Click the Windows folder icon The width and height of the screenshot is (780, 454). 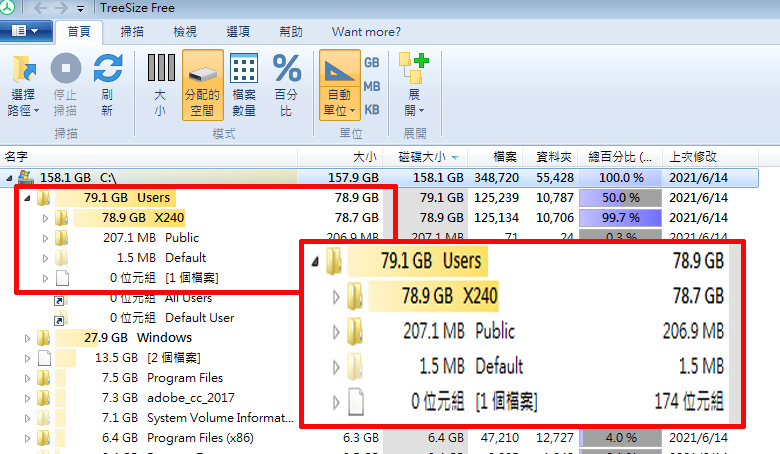tap(43, 338)
